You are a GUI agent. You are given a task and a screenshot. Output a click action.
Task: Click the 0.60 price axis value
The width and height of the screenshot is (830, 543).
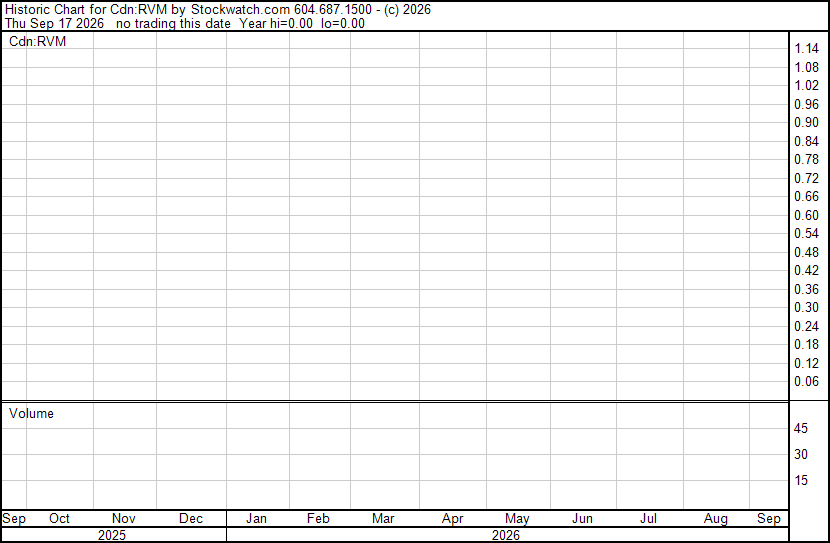tap(807, 215)
